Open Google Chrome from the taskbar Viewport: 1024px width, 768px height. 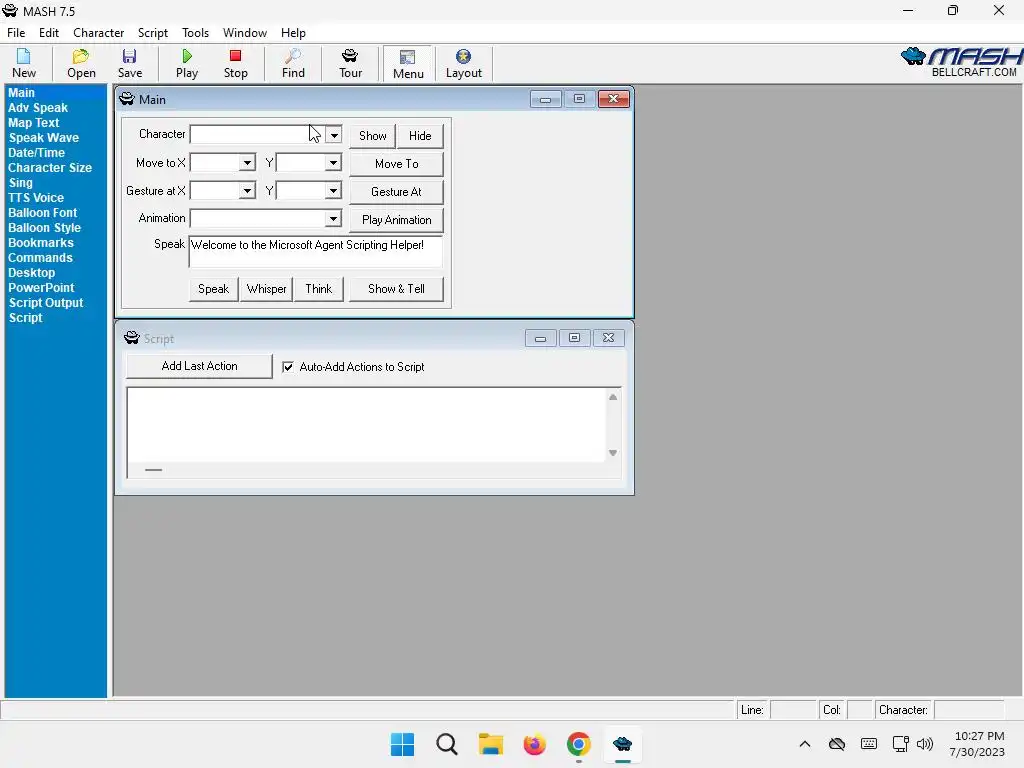click(x=579, y=744)
